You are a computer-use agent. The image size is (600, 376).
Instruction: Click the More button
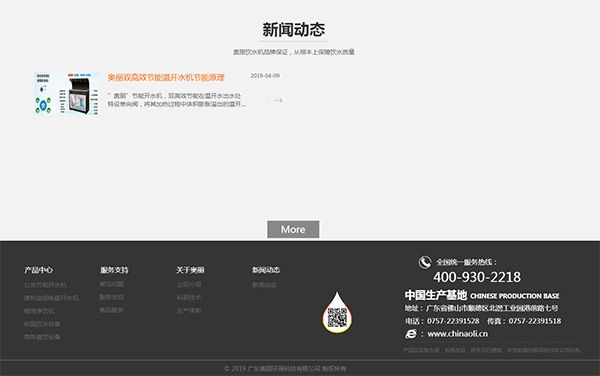pos(293,229)
